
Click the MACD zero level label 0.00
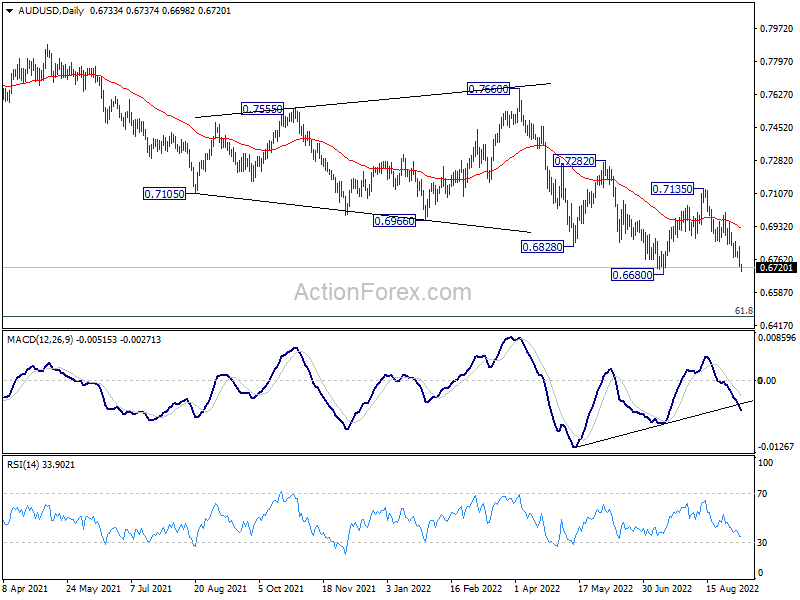(767, 381)
